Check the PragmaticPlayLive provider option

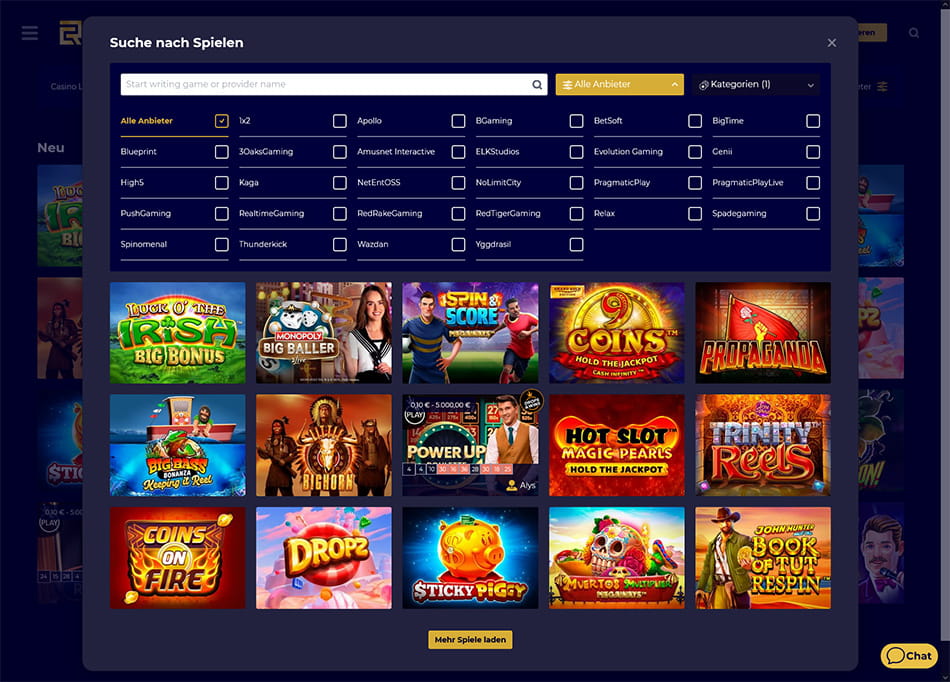point(813,183)
